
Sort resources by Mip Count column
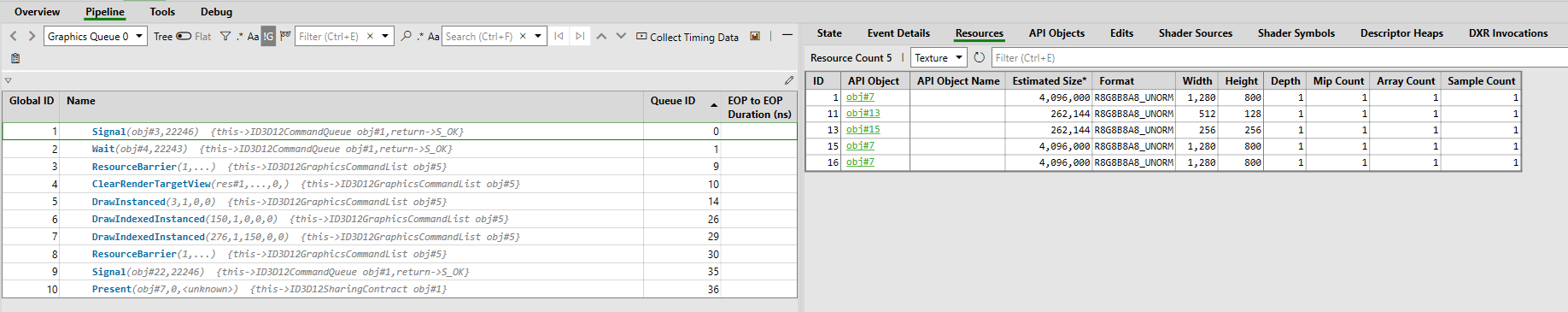pyautogui.click(x=1338, y=80)
